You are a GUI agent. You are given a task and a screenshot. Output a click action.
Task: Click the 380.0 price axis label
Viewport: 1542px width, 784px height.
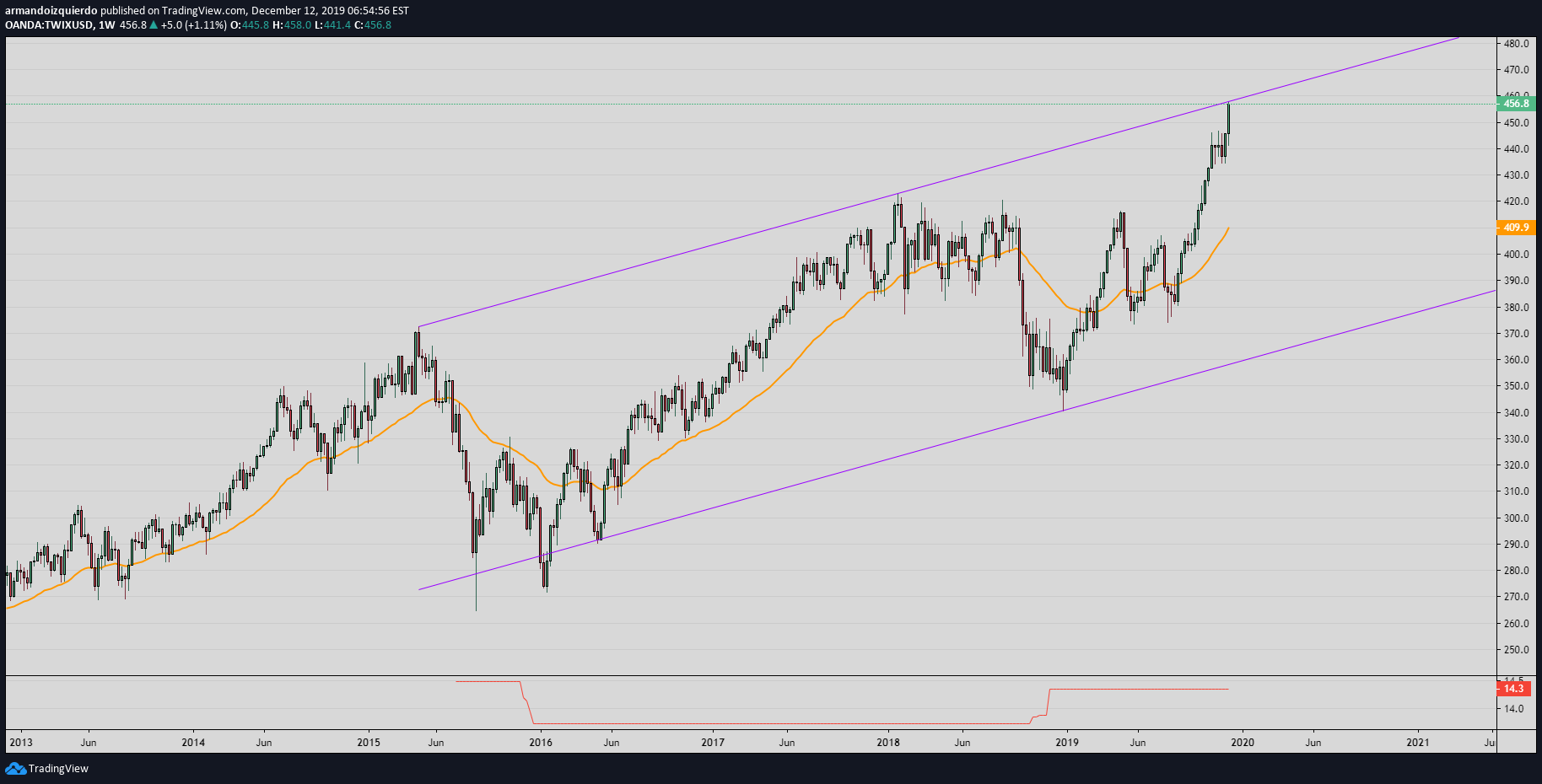1516,308
